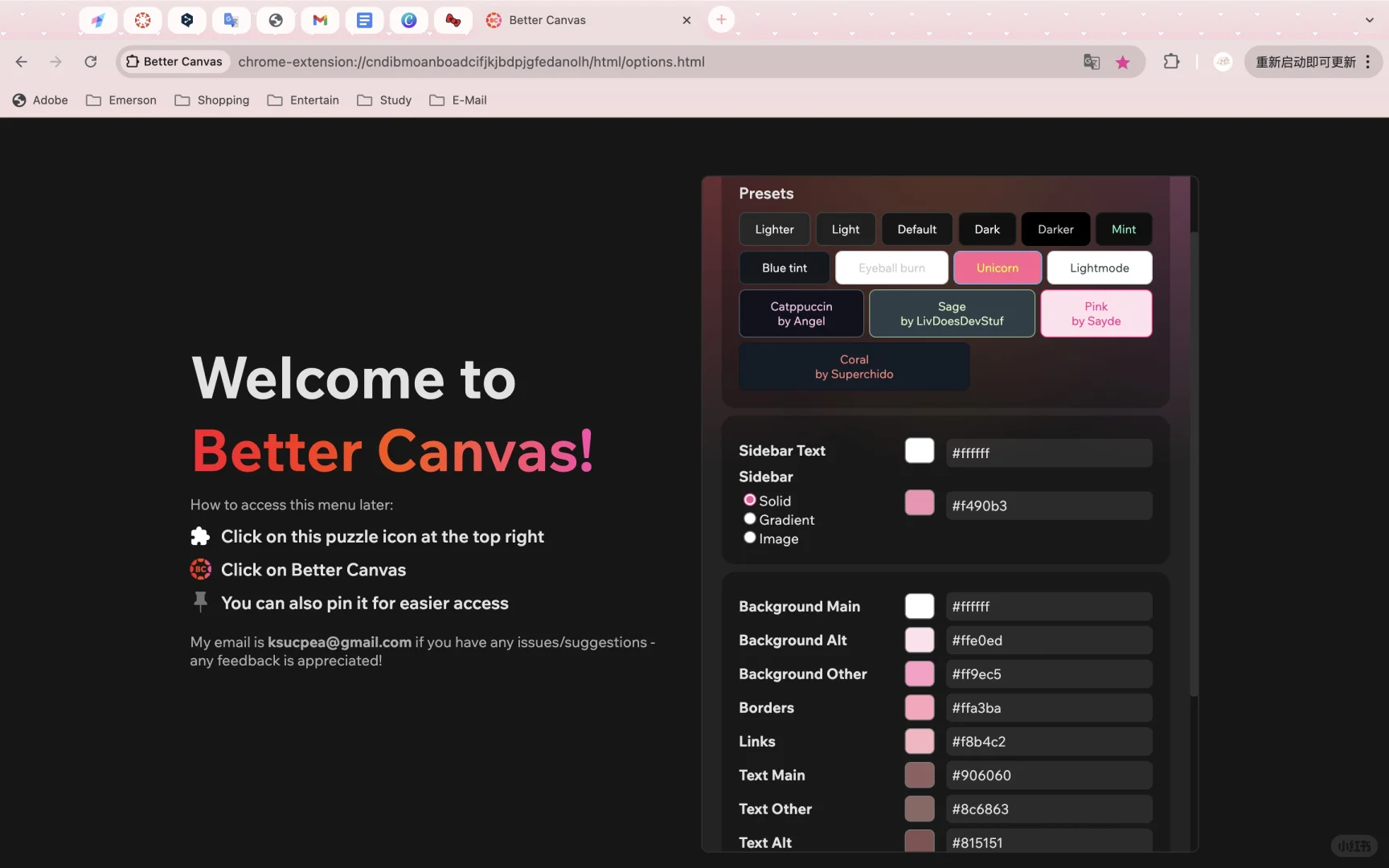Open the Borders color swatch
Image resolution: width=1389 pixels, height=868 pixels.
click(x=920, y=707)
